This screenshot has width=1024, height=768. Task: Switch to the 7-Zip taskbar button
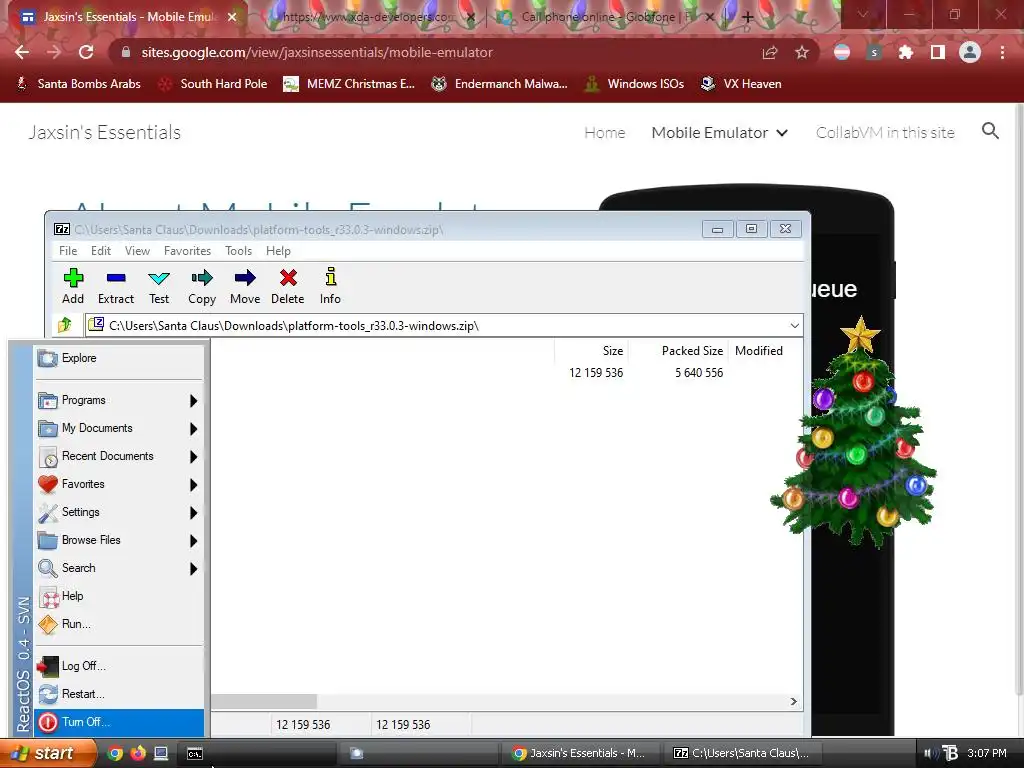[x=743, y=753]
